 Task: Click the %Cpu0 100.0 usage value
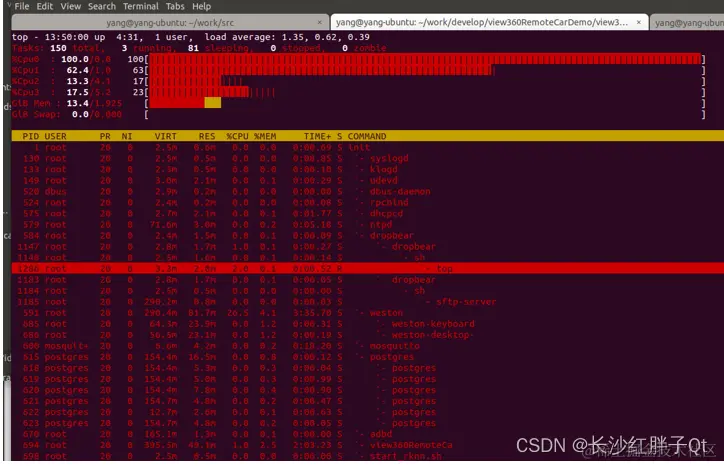click(75, 59)
